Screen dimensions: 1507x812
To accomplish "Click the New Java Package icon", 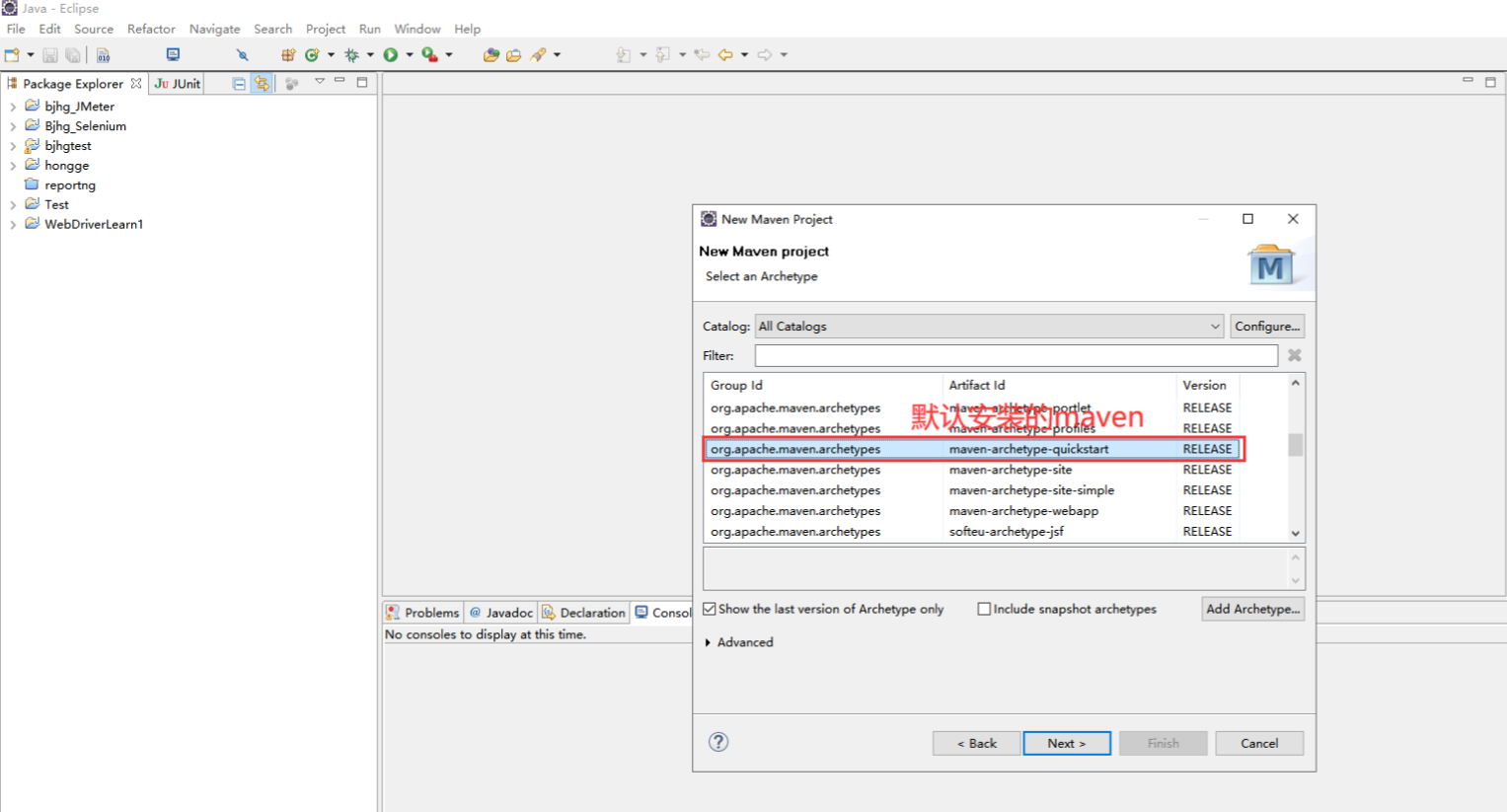I will pos(288,55).
